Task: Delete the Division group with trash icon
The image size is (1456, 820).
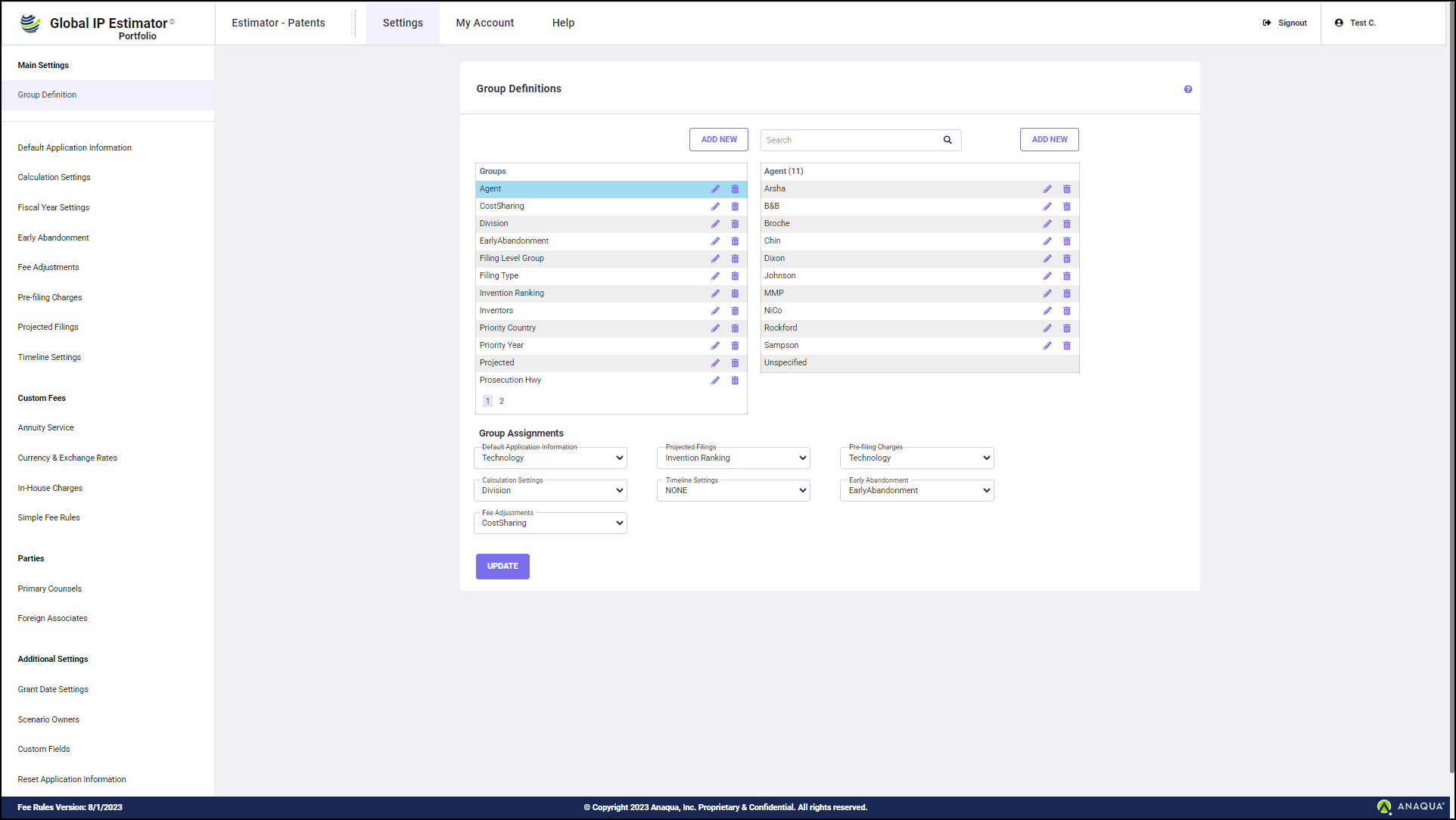Action: pyautogui.click(x=735, y=224)
